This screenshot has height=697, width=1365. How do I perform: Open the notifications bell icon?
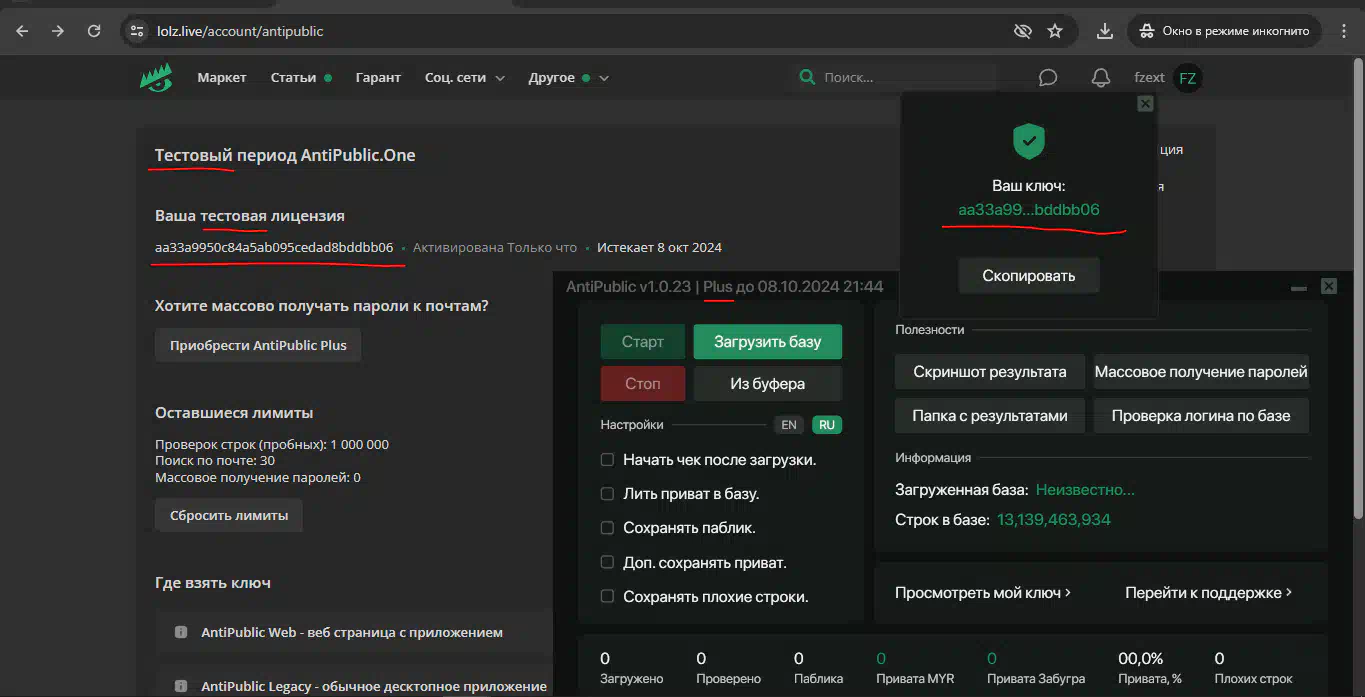pos(1101,78)
